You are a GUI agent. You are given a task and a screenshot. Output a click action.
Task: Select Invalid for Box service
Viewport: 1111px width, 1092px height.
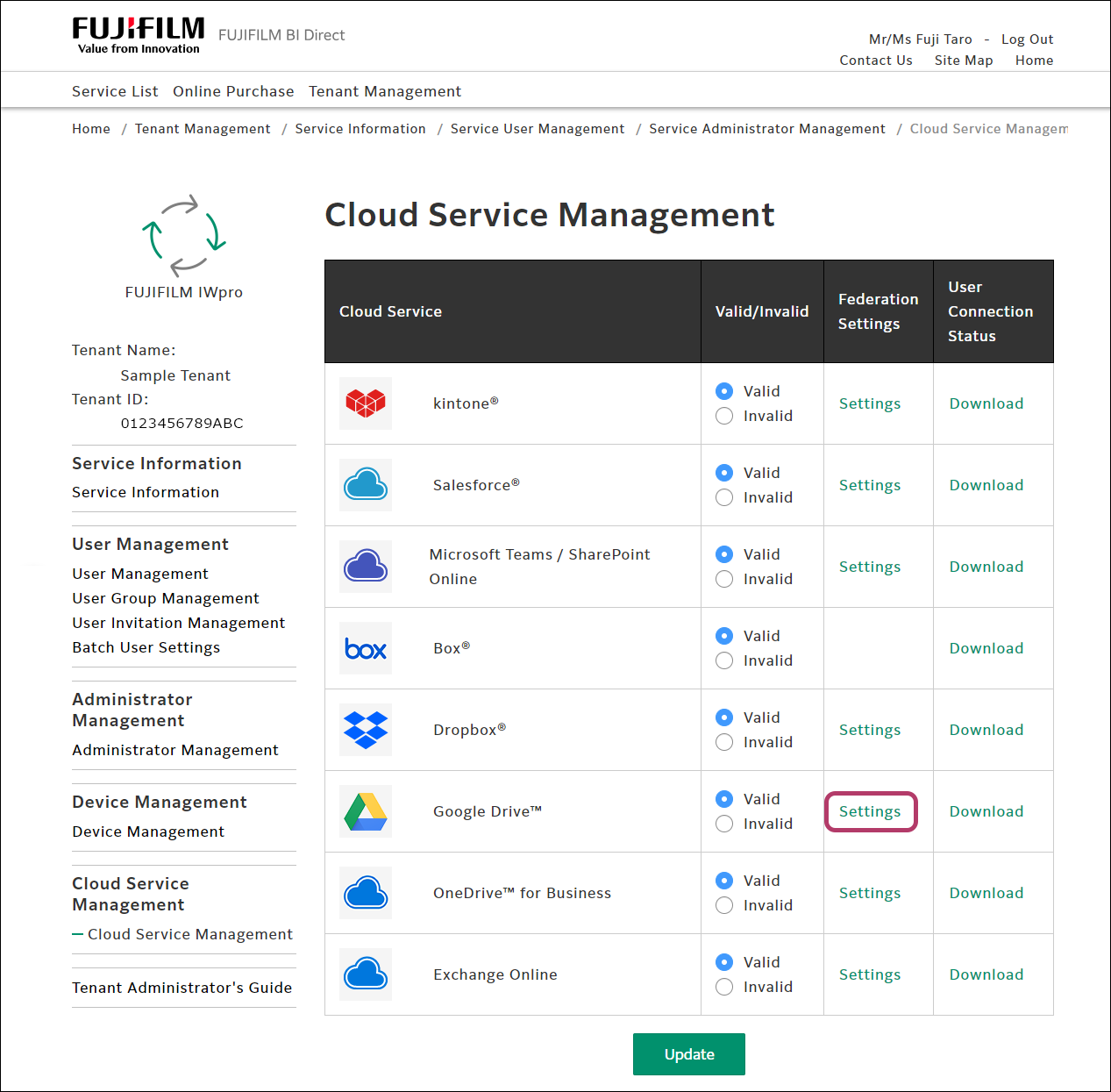(x=724, y=660)
